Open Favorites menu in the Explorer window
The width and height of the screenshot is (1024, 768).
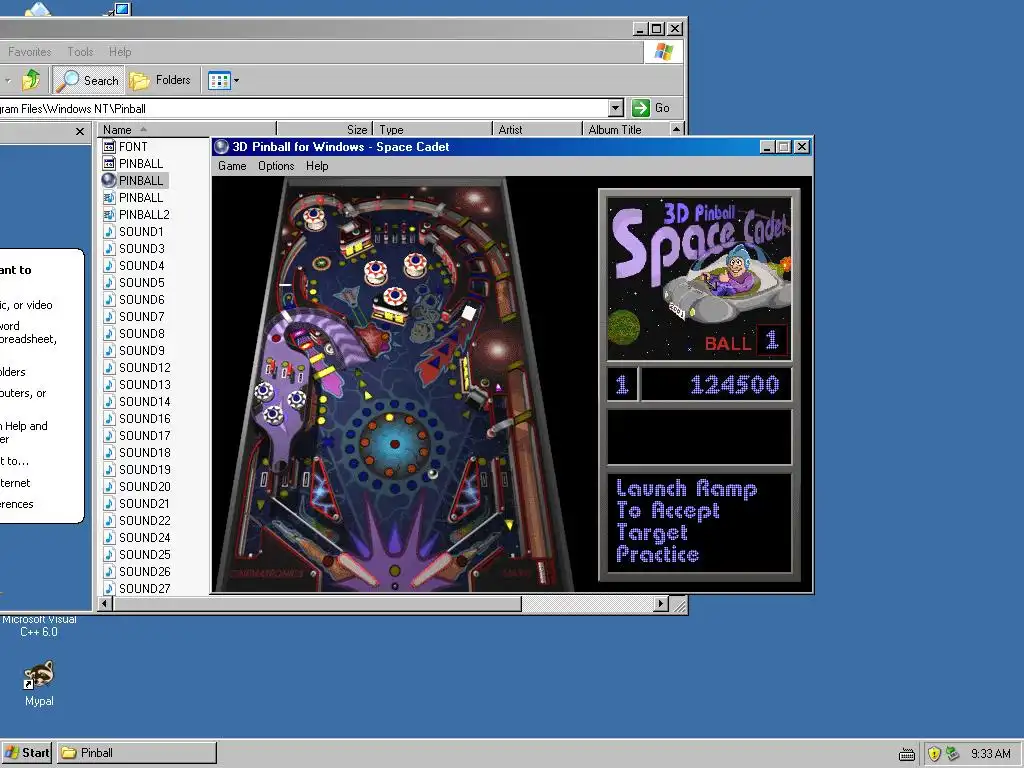pos(29,52)
